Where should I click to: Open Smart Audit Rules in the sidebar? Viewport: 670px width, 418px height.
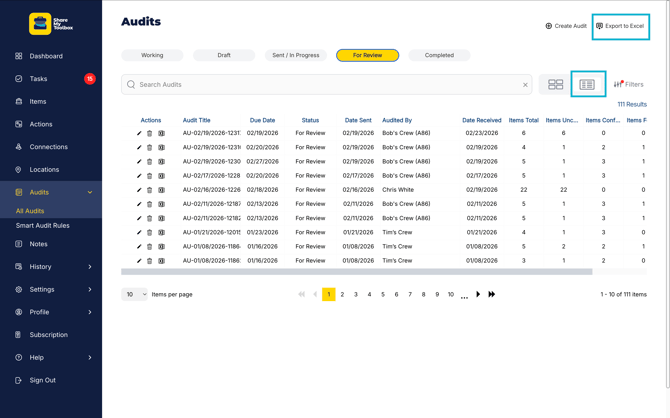(43, 225)
